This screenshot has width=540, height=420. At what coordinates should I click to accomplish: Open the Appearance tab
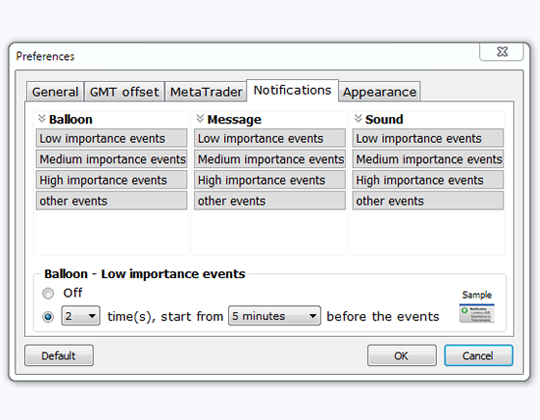(380, 92)
